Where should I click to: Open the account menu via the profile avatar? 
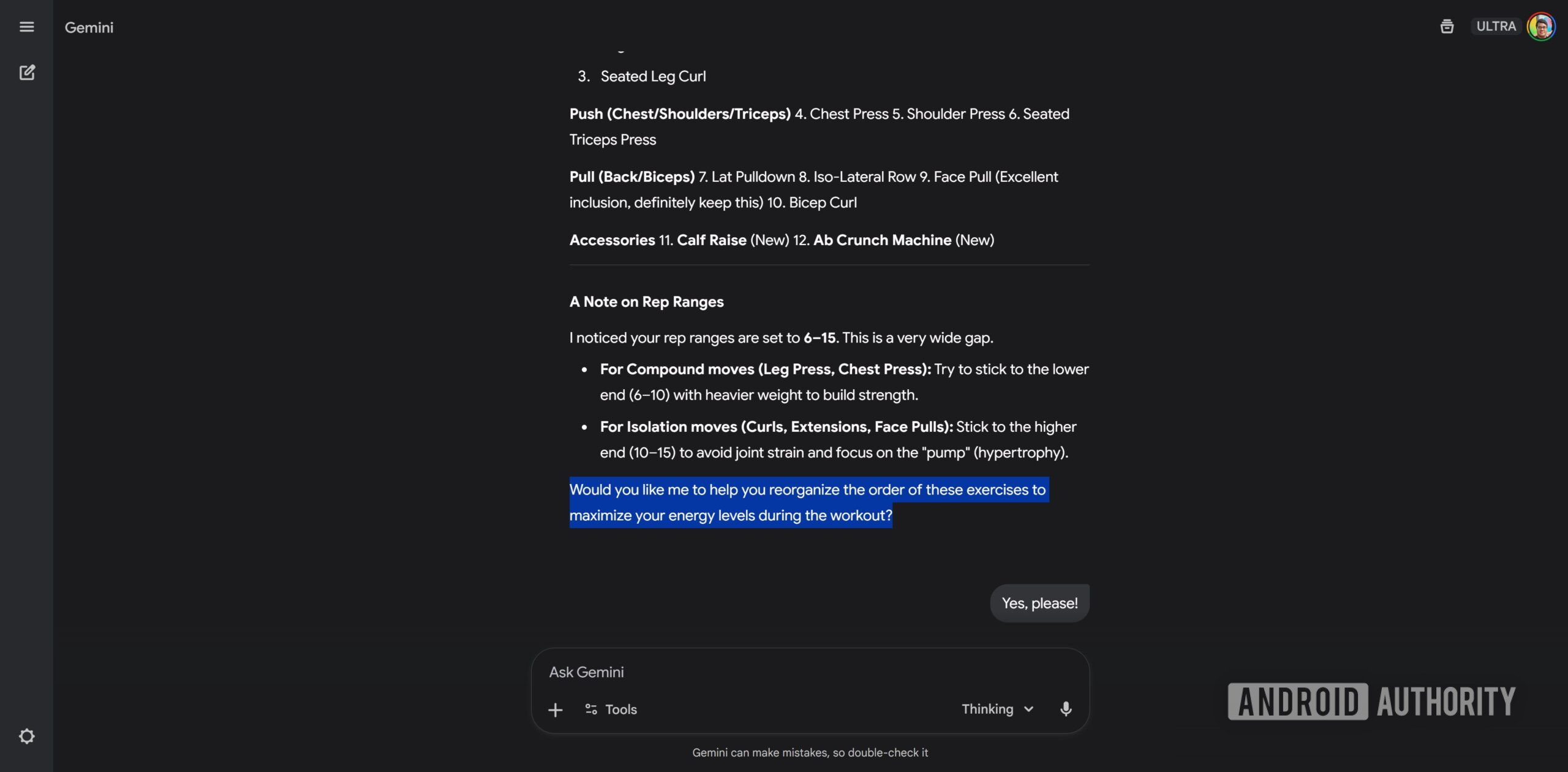(1542, 26)
